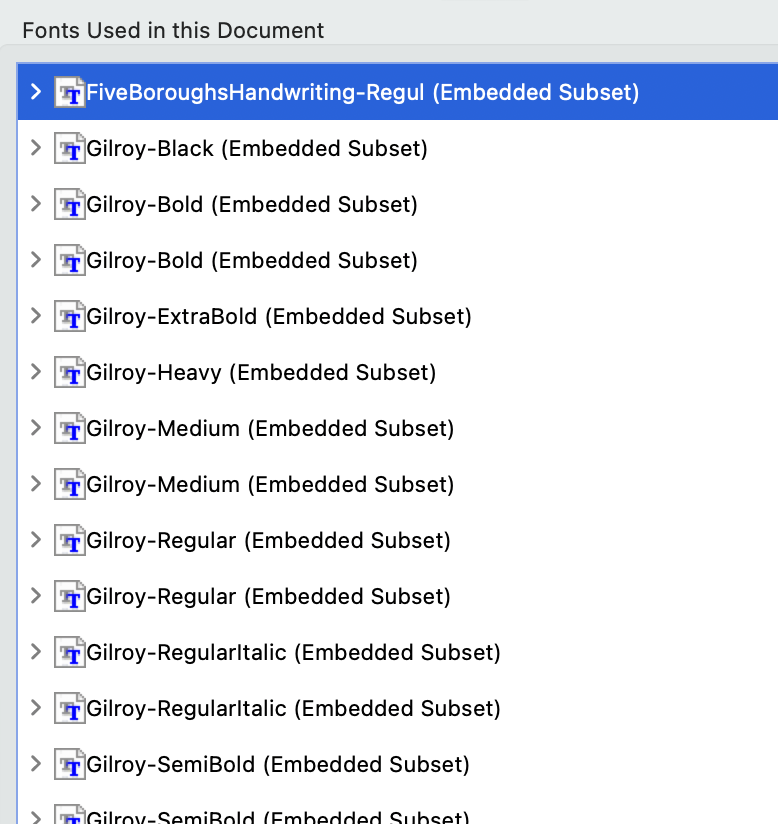The height and width of the screenshot is (824, 778).
Task: Expand the second Gilroy-Bold entry
Action: point(36,260)
